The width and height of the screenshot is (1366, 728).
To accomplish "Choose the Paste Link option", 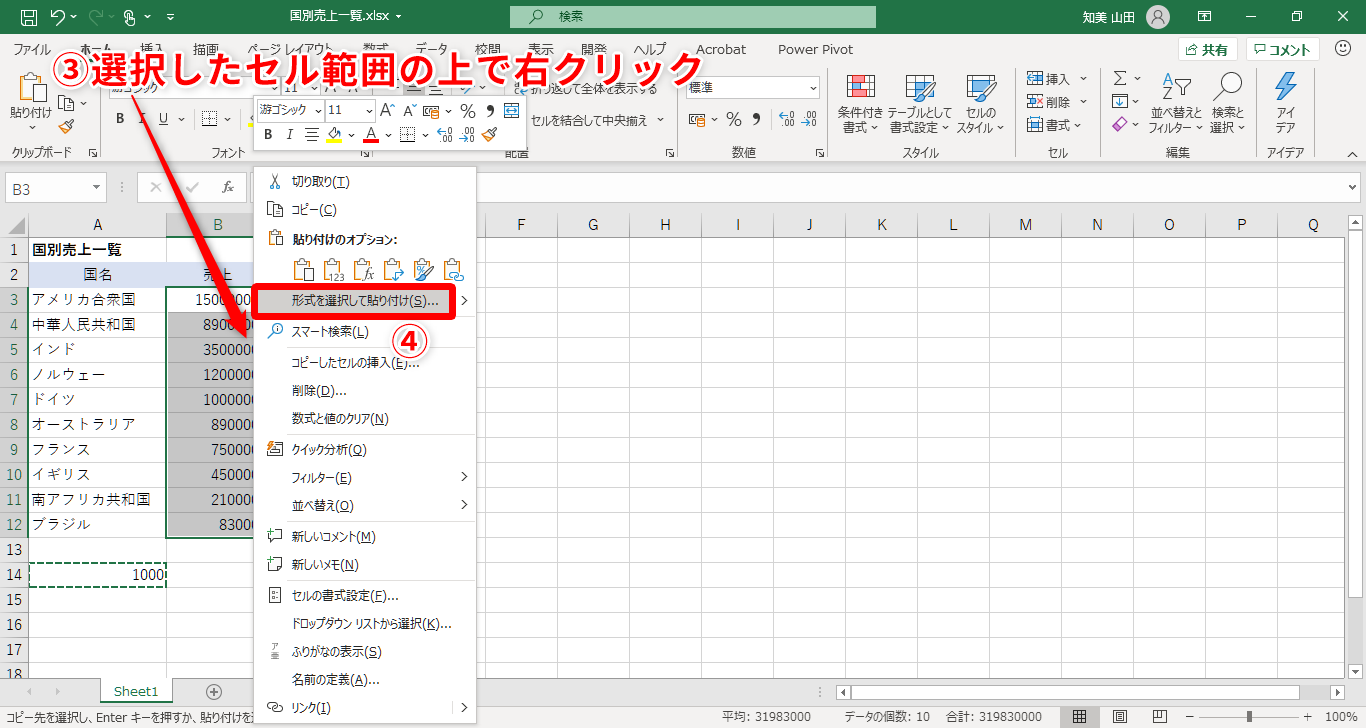I will (x=453, y=269).
